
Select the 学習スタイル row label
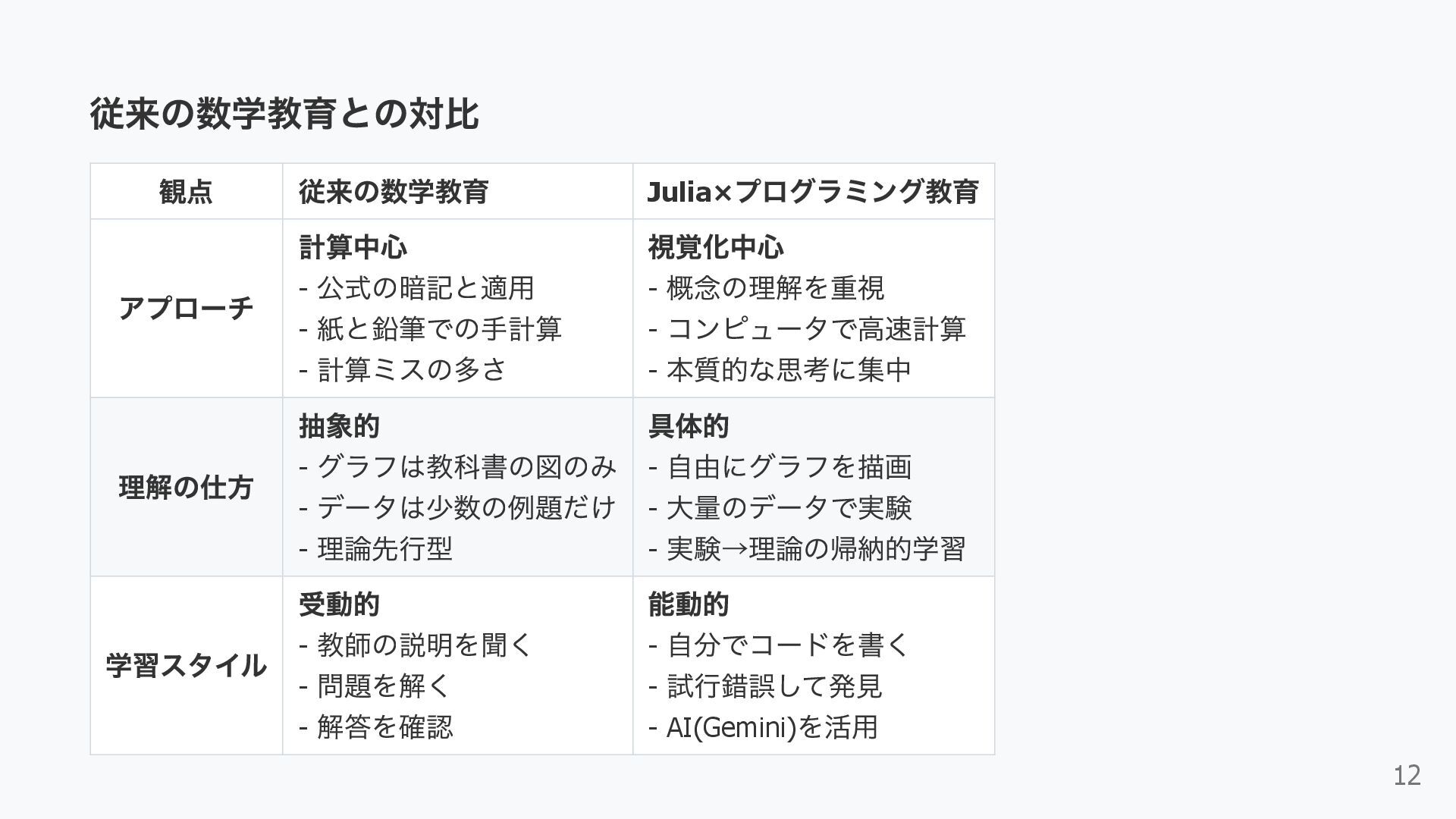point(186,666)
